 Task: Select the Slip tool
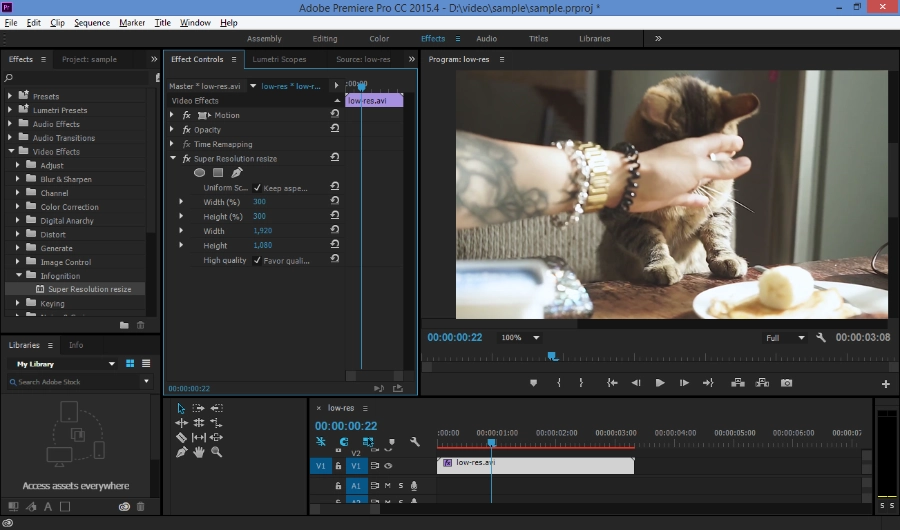pyautogui.click(x=199, y=438)
